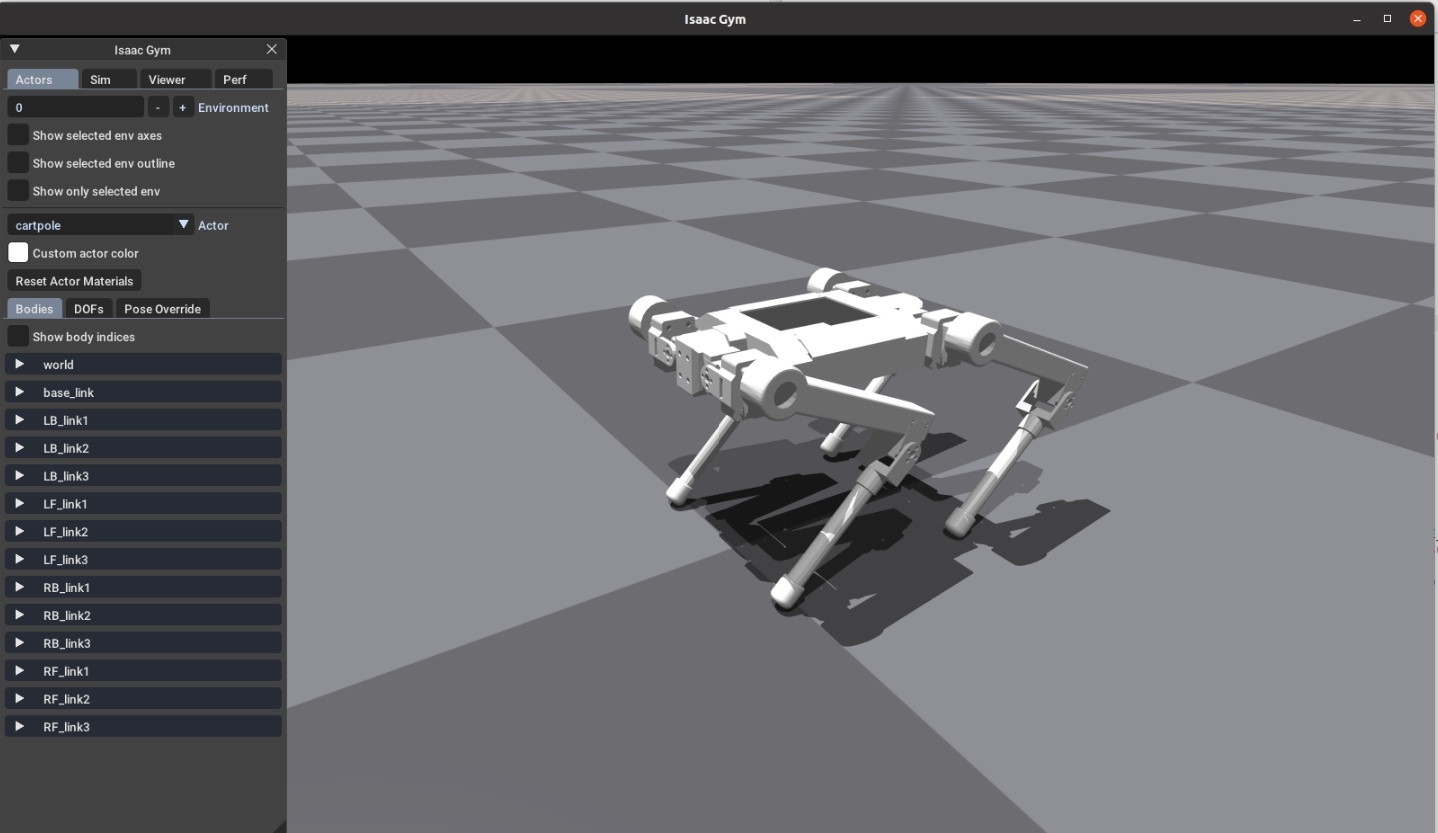
Task: Enable Show selected env axes
Action: (x=17, y=135)
